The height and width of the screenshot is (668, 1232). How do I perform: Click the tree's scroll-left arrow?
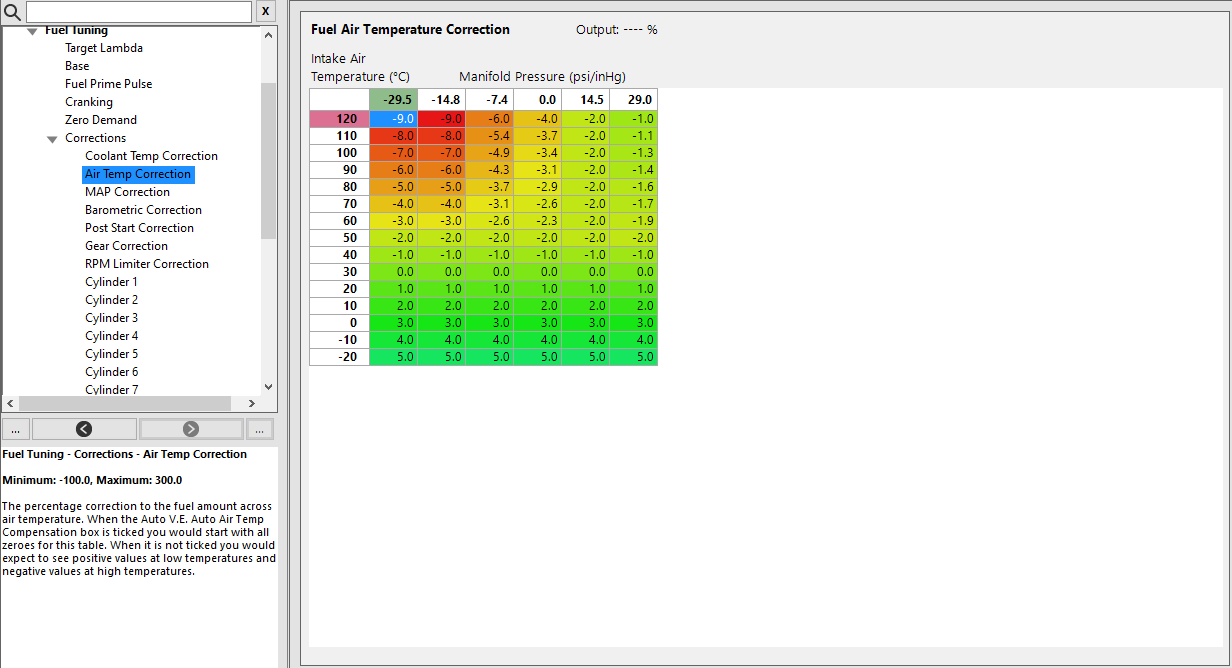tap(10, 403)
